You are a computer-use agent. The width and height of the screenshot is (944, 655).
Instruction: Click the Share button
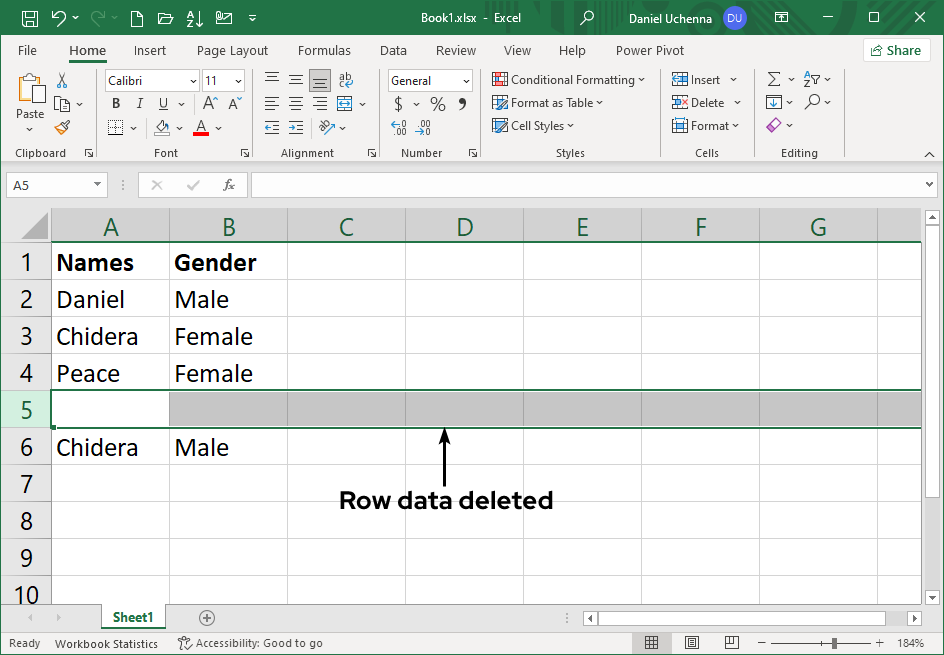pyautogui.click(x=896, y=50)
